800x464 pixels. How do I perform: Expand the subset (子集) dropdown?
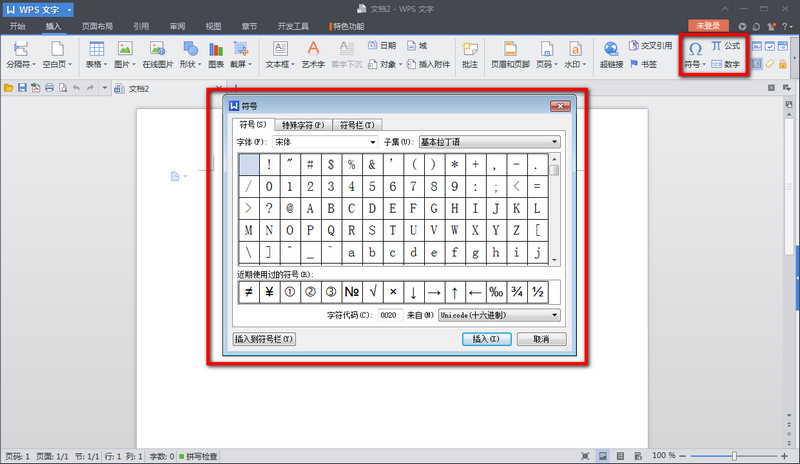click(488, 142)
